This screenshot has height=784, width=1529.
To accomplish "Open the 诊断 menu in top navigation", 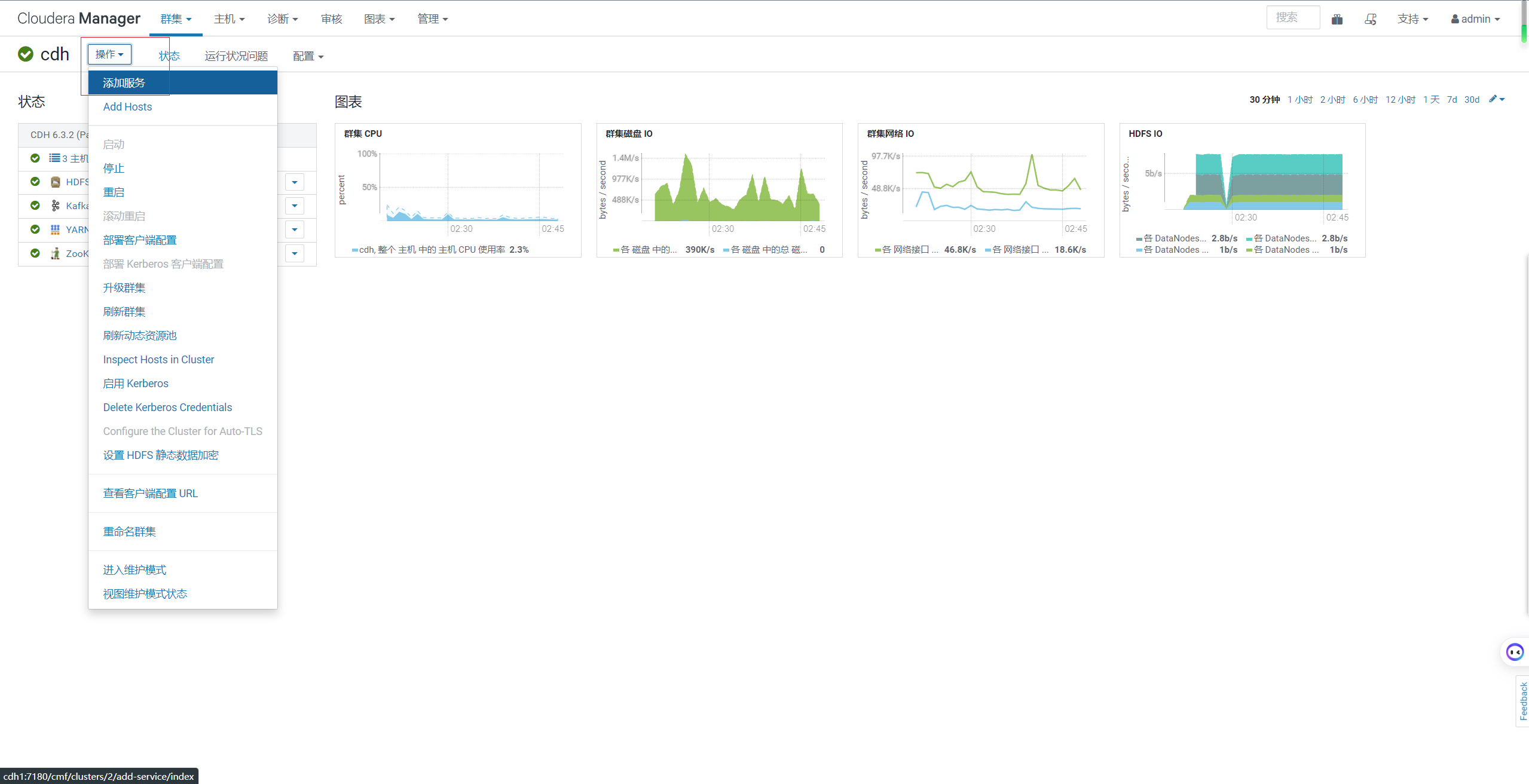I will pos(283,19).
